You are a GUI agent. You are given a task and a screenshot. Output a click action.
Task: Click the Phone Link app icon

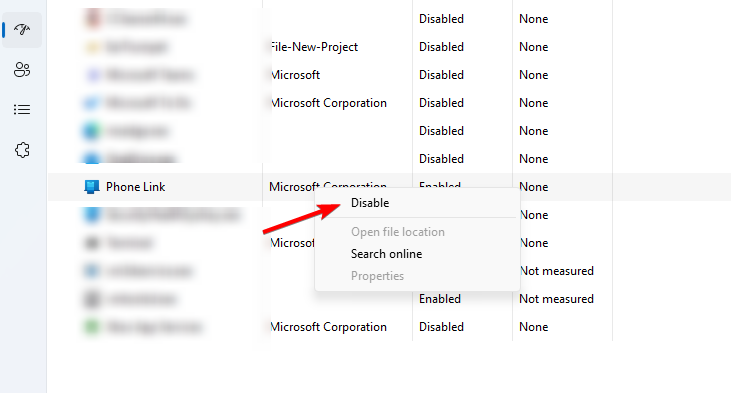coord(92,187)
